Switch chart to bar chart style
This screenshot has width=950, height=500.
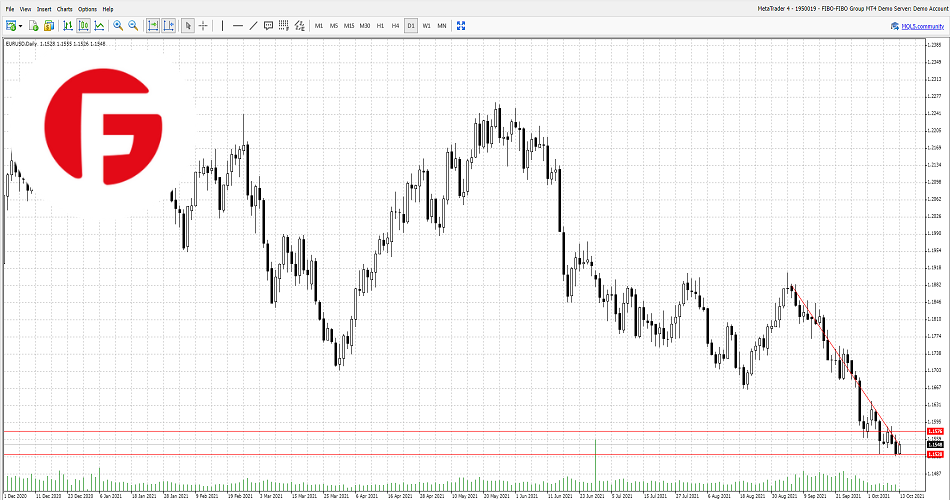[66, 25]
